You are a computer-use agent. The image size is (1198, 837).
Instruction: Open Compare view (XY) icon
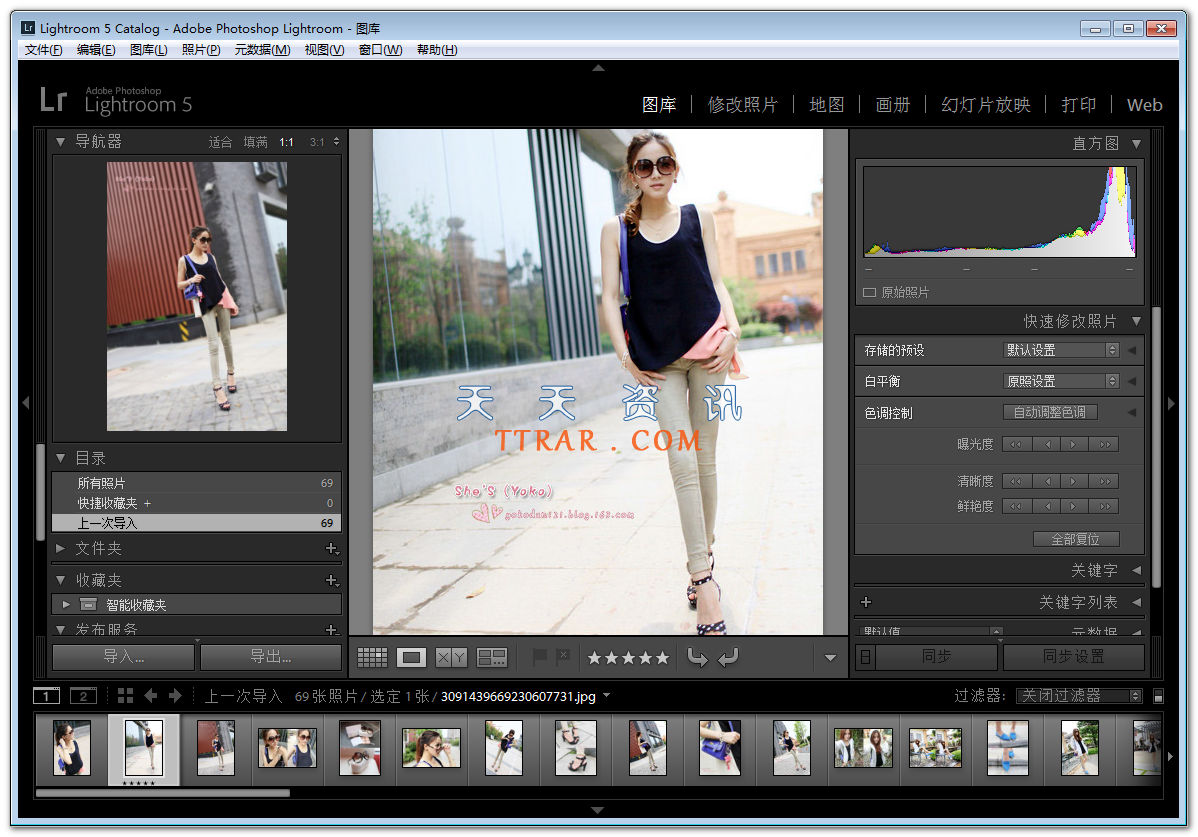pos(451,657)
